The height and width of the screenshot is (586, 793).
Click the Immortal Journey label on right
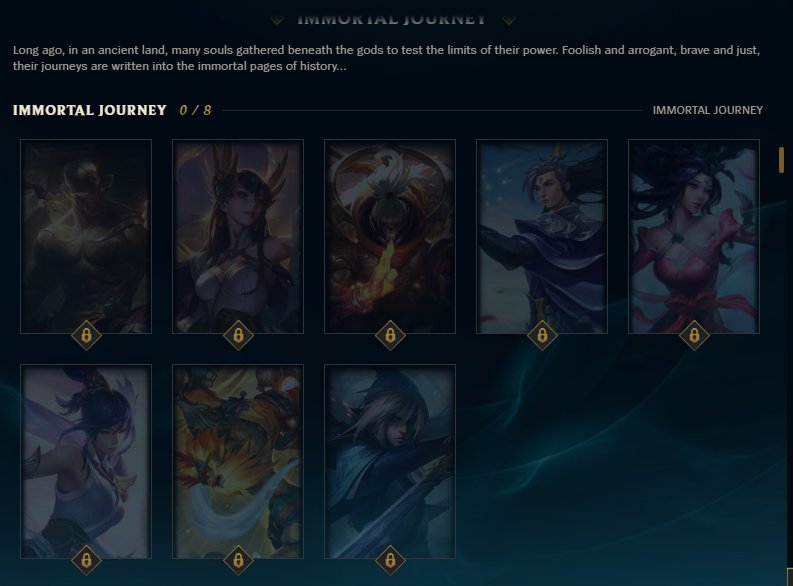[708, 110]
